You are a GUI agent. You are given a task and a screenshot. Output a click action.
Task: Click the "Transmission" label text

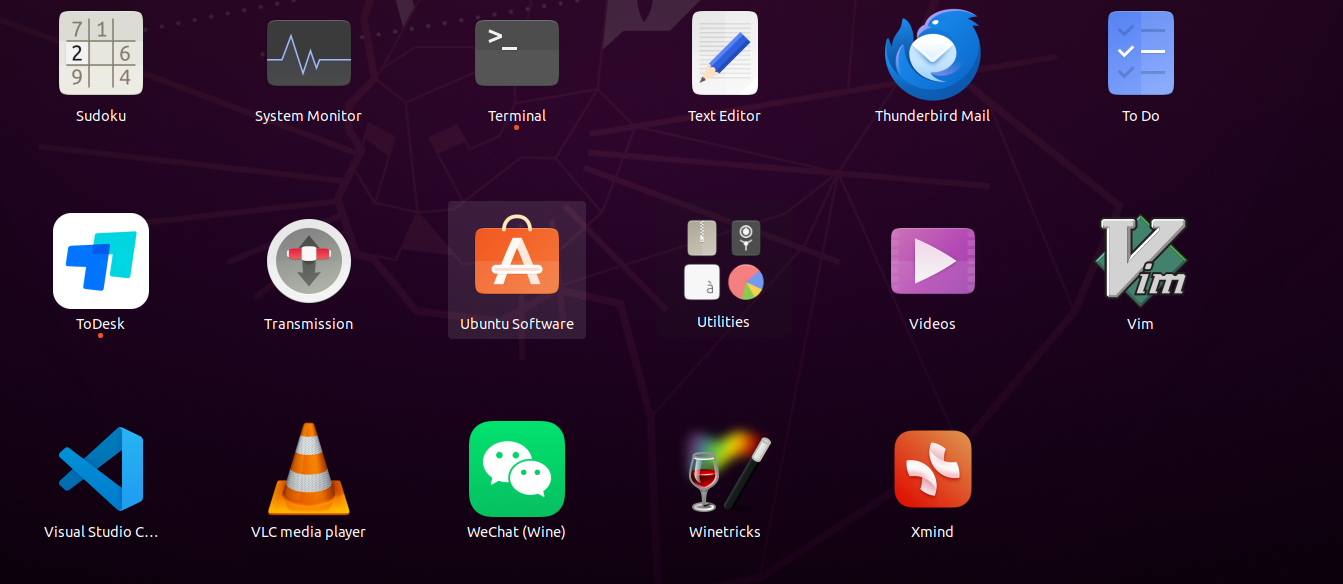308,324
